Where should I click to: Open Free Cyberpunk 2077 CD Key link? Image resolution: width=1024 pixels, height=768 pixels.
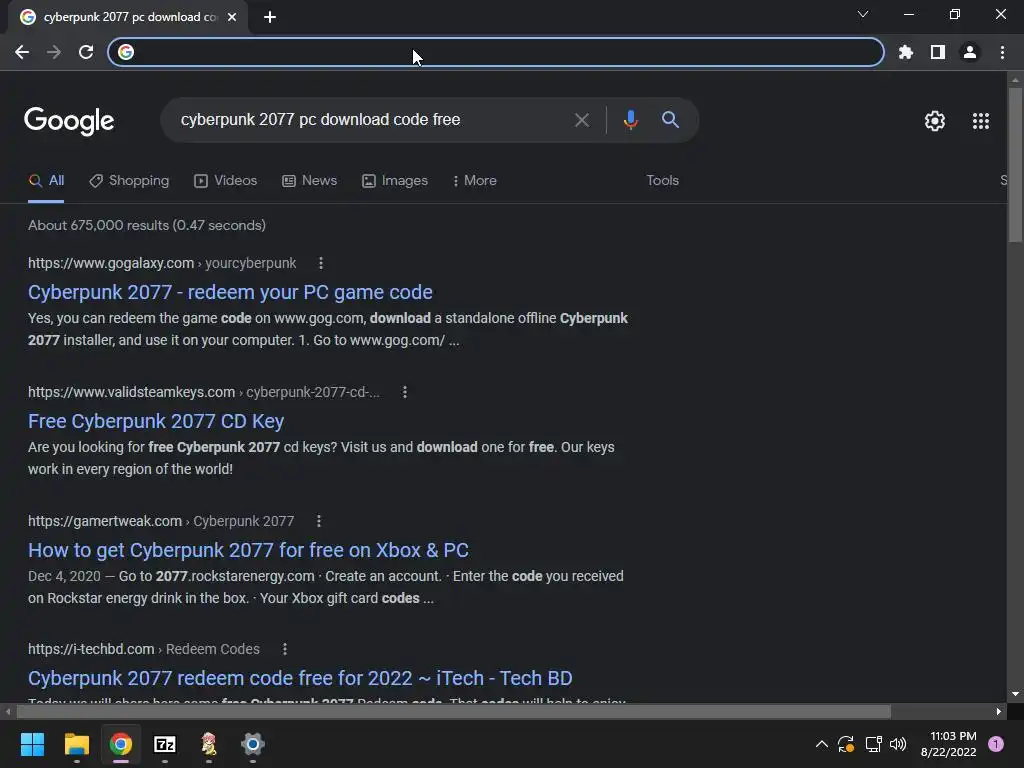(156, 421)
